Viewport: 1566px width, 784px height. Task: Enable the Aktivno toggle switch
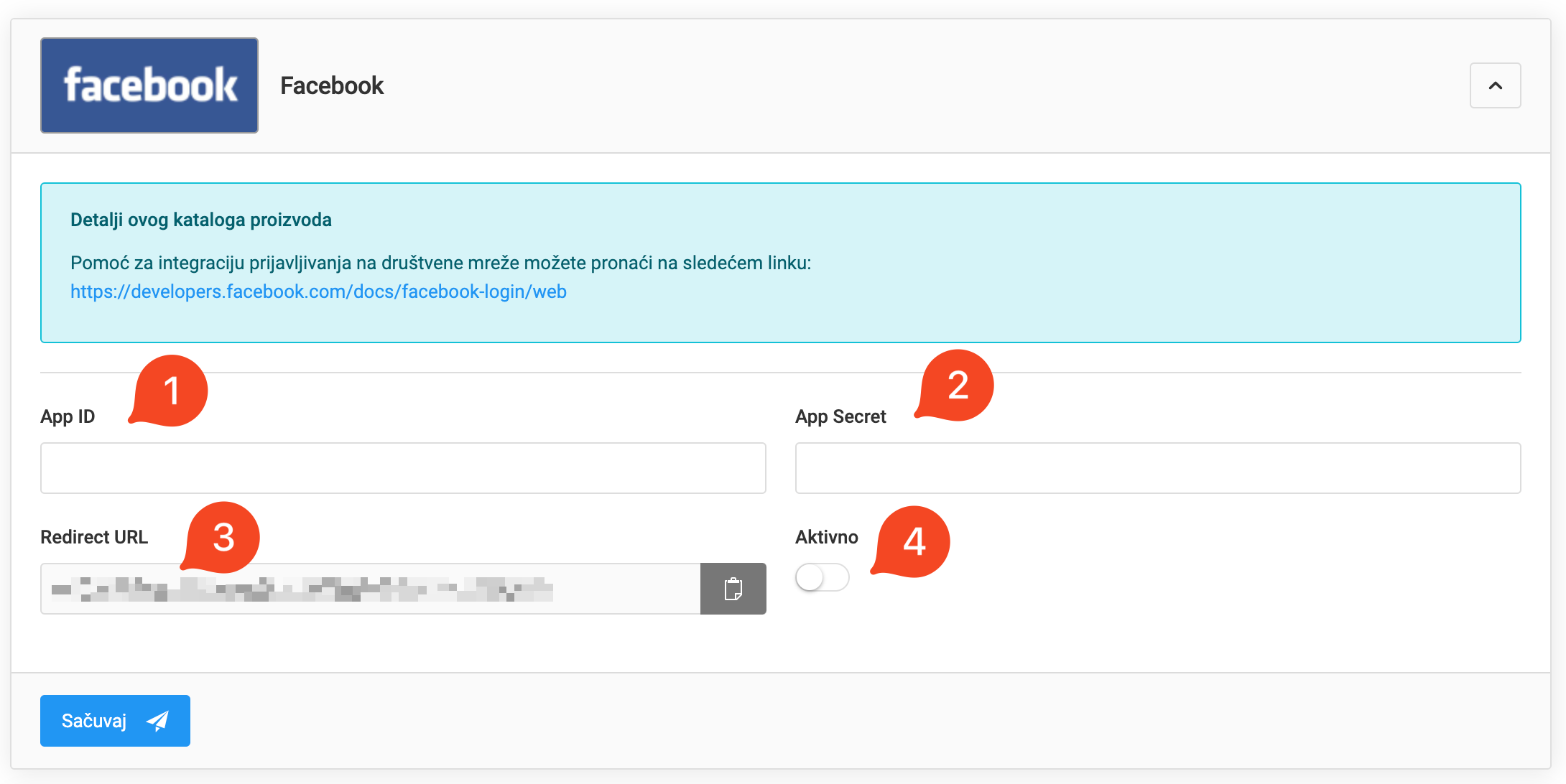tap(822, 577)
